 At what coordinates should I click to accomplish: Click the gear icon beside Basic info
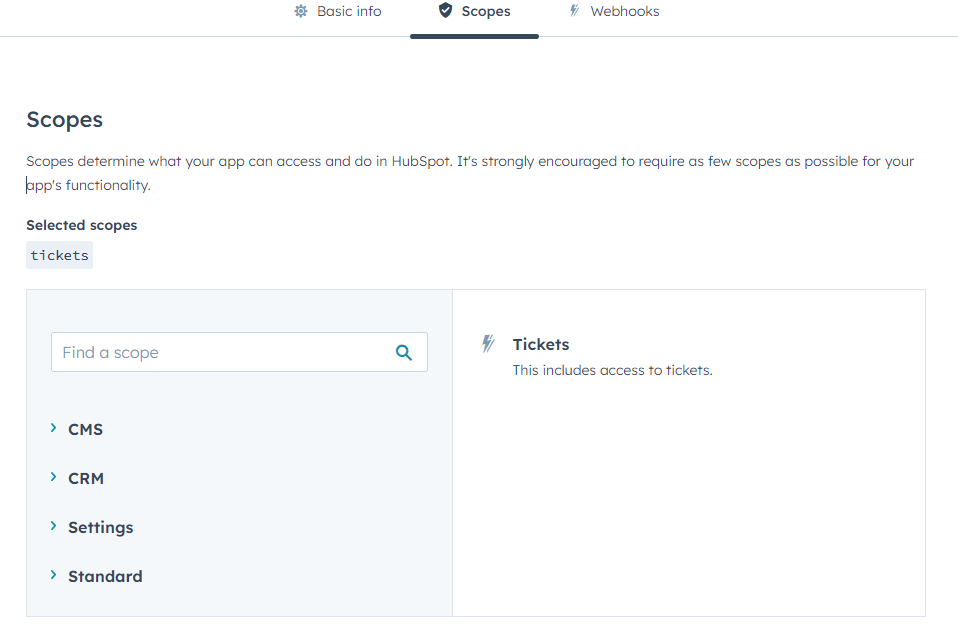point(300,12)
